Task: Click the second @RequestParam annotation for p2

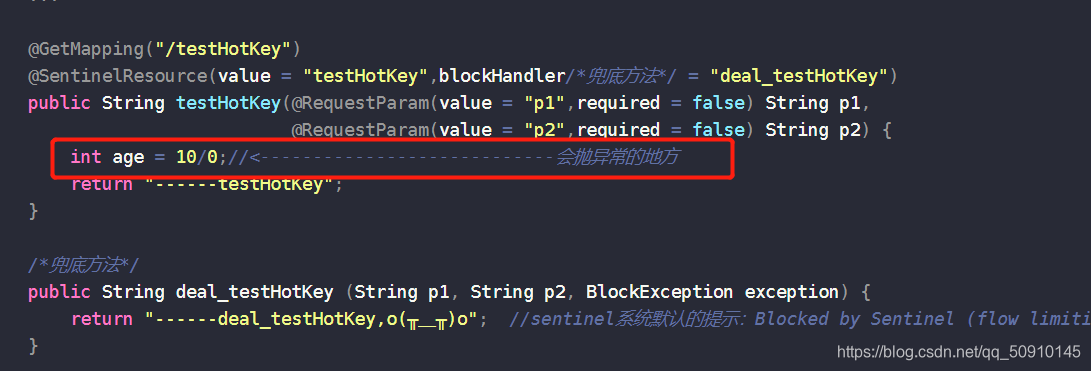Action: (360, 130)
